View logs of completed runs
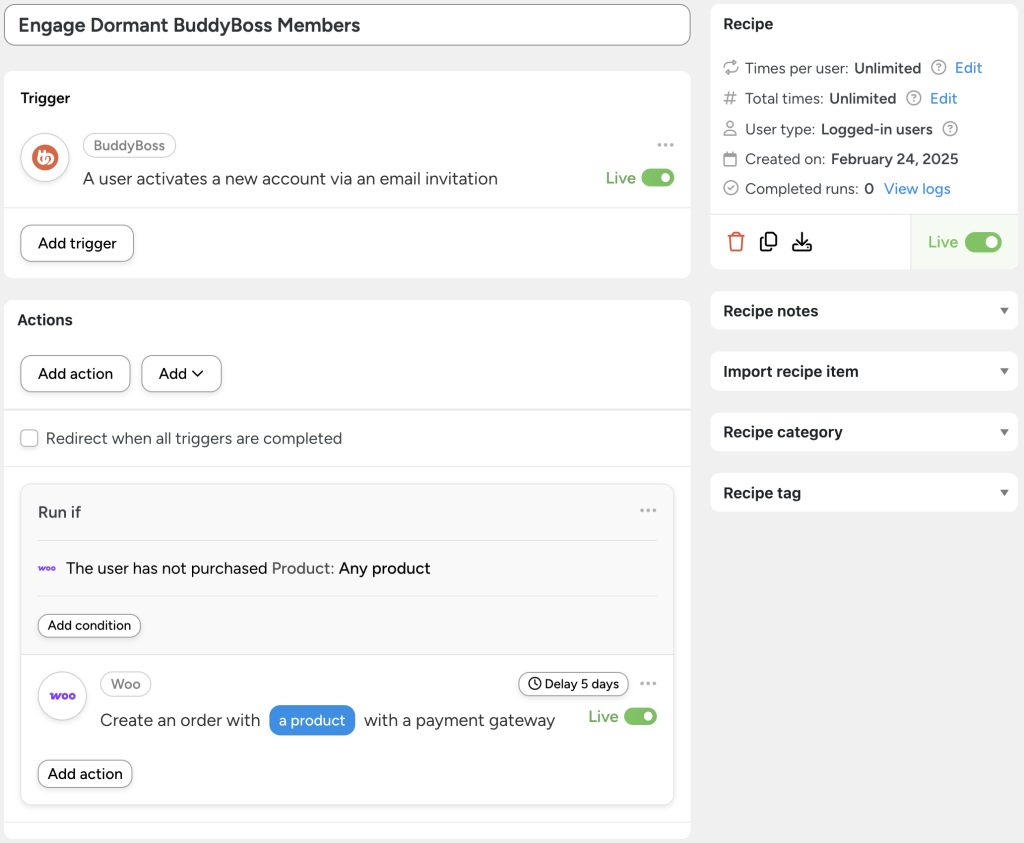Image resolution: width=1024 pixels, height=843 pixels. coord(917,188)
